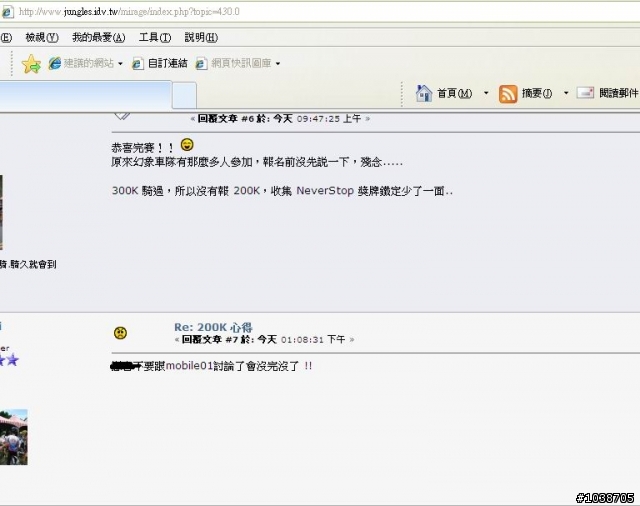Click the RSS feed 摘要 icon
The image size is (640, 506).
[508, 94]
